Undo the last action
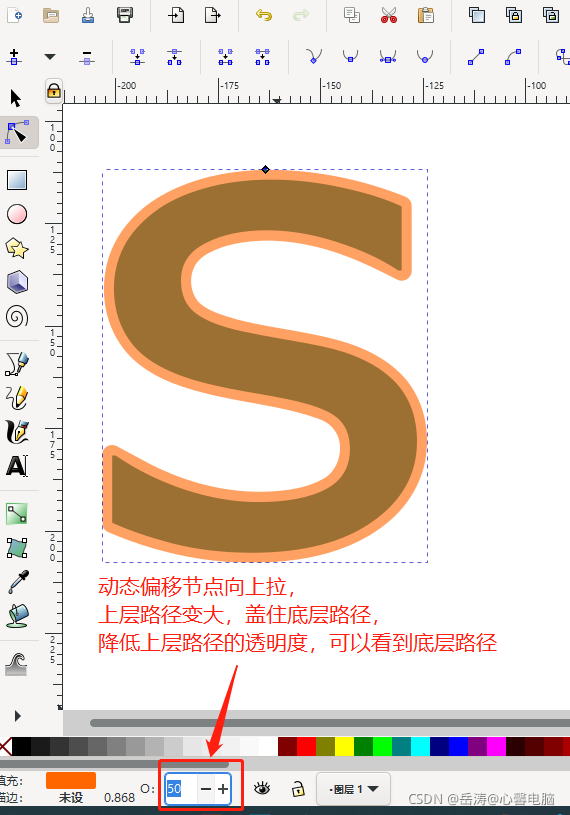The height and width of the screenshot is (815, 570). (x=264, y=15)
